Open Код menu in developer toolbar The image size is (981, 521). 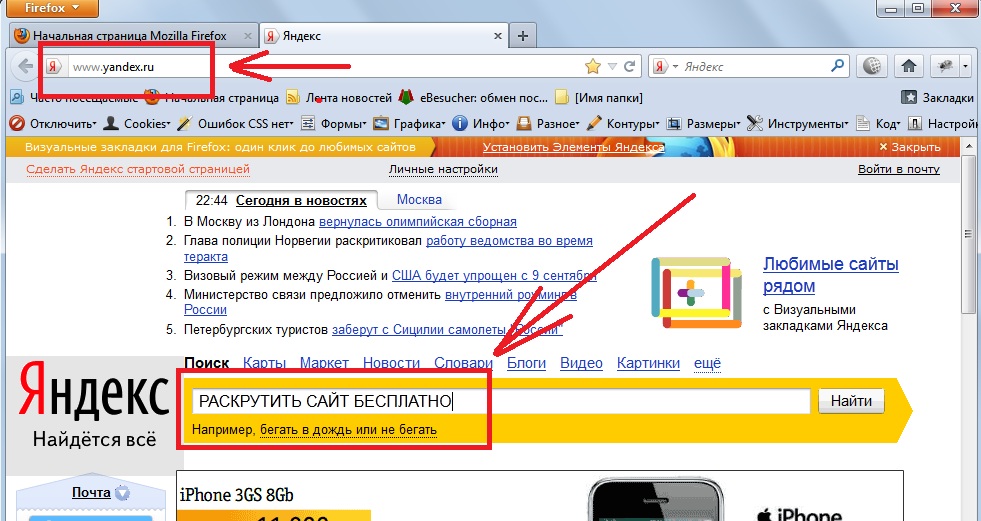tap(878, 124)
